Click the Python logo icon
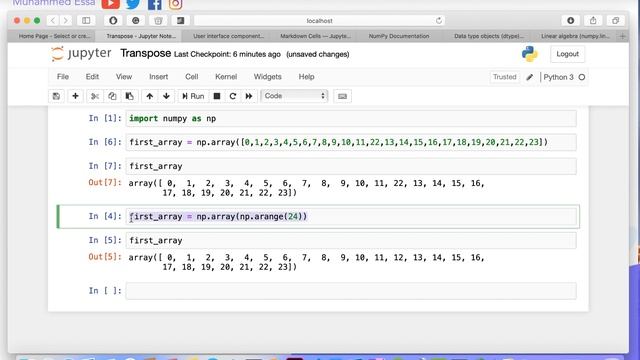Image resolution: width=640 pixels, height=360 pixels. 529,54
